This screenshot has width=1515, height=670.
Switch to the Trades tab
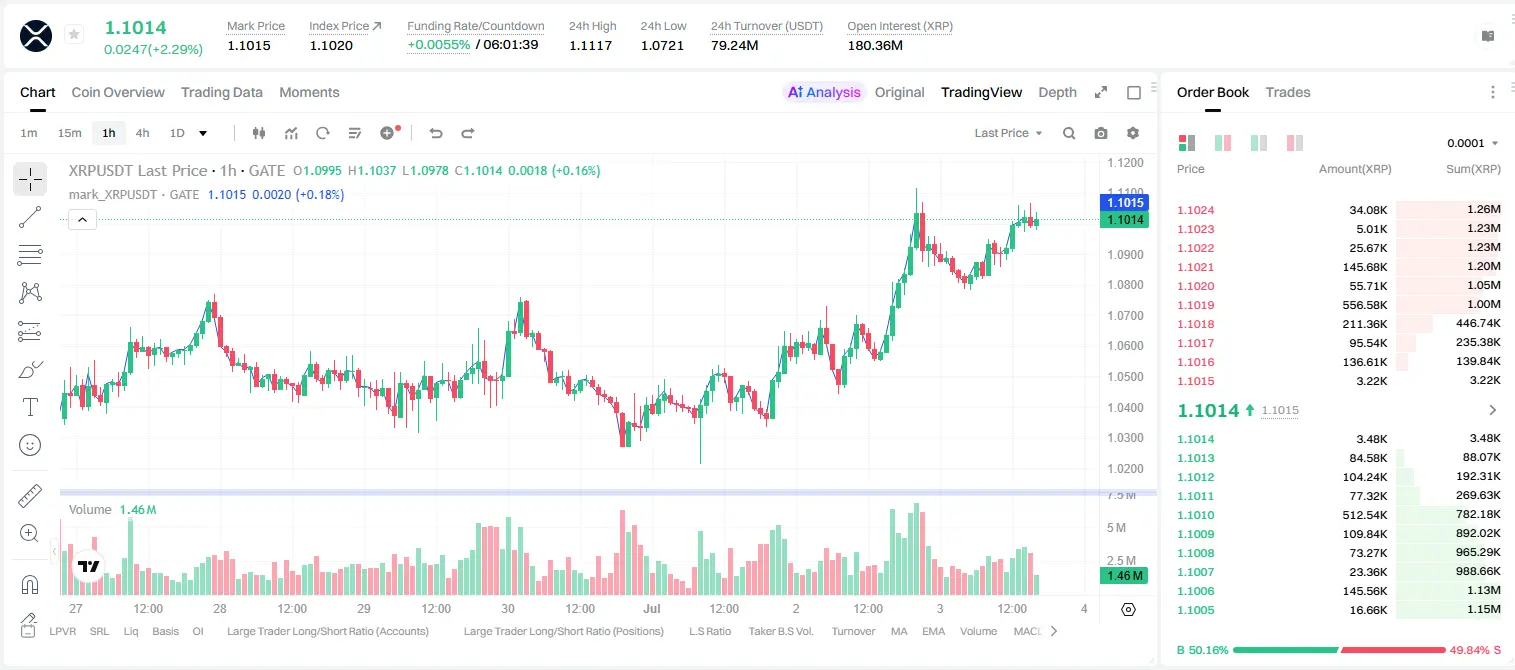[1287, 92]
